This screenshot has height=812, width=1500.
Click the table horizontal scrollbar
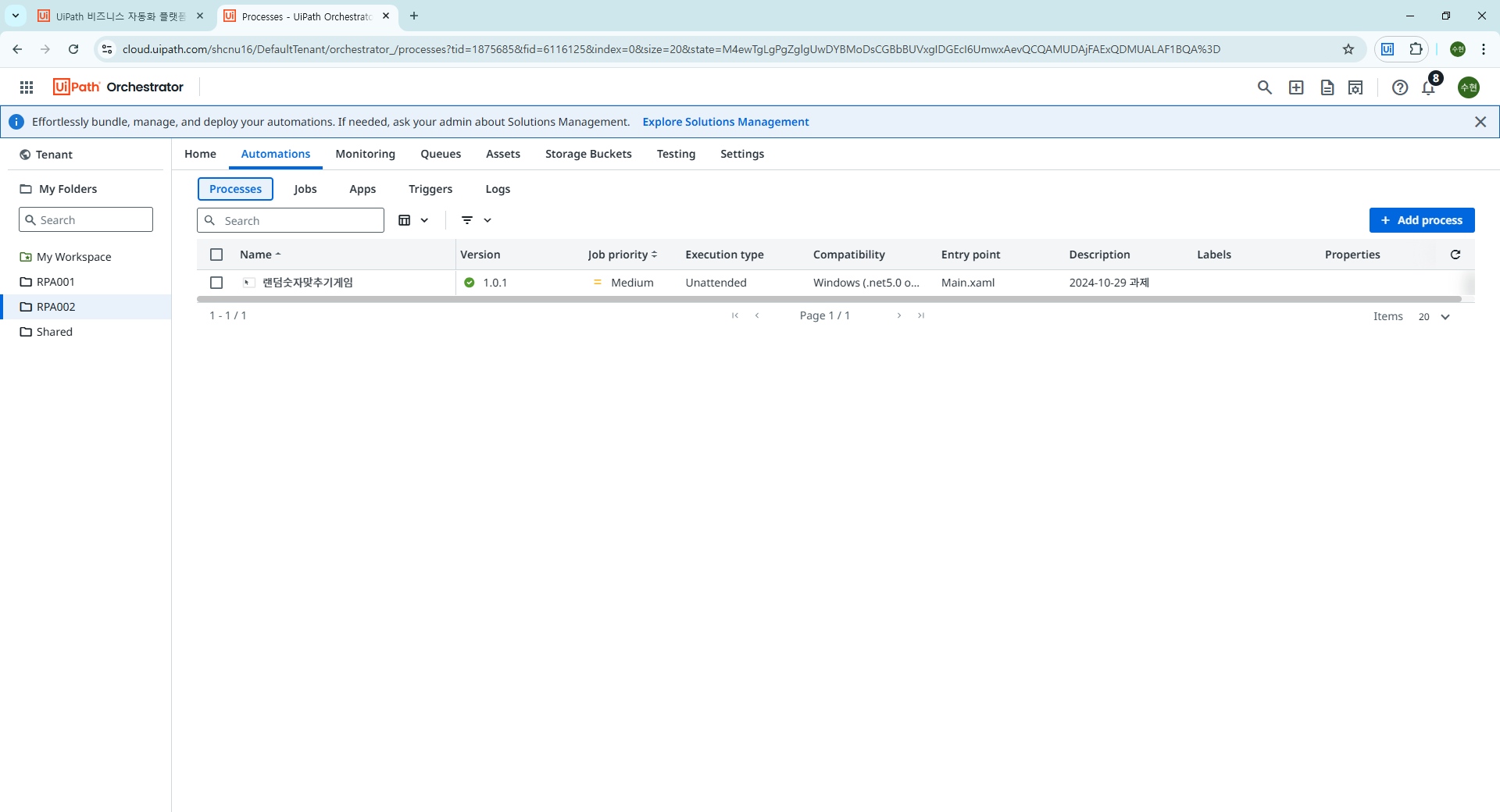click(x=829, y=299)
